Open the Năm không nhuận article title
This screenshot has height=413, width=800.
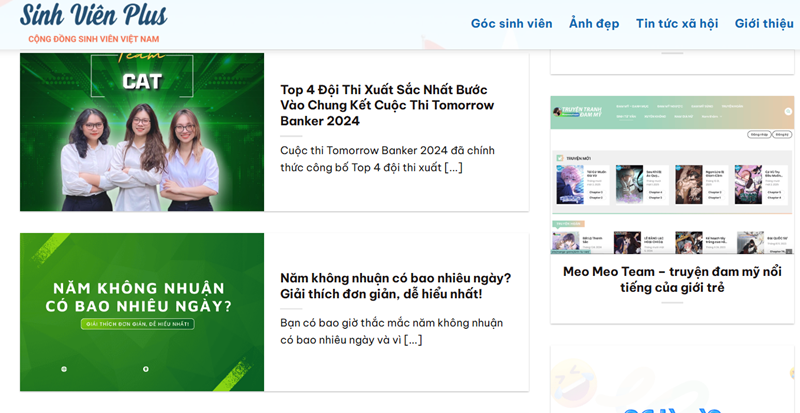pos(395,285)
